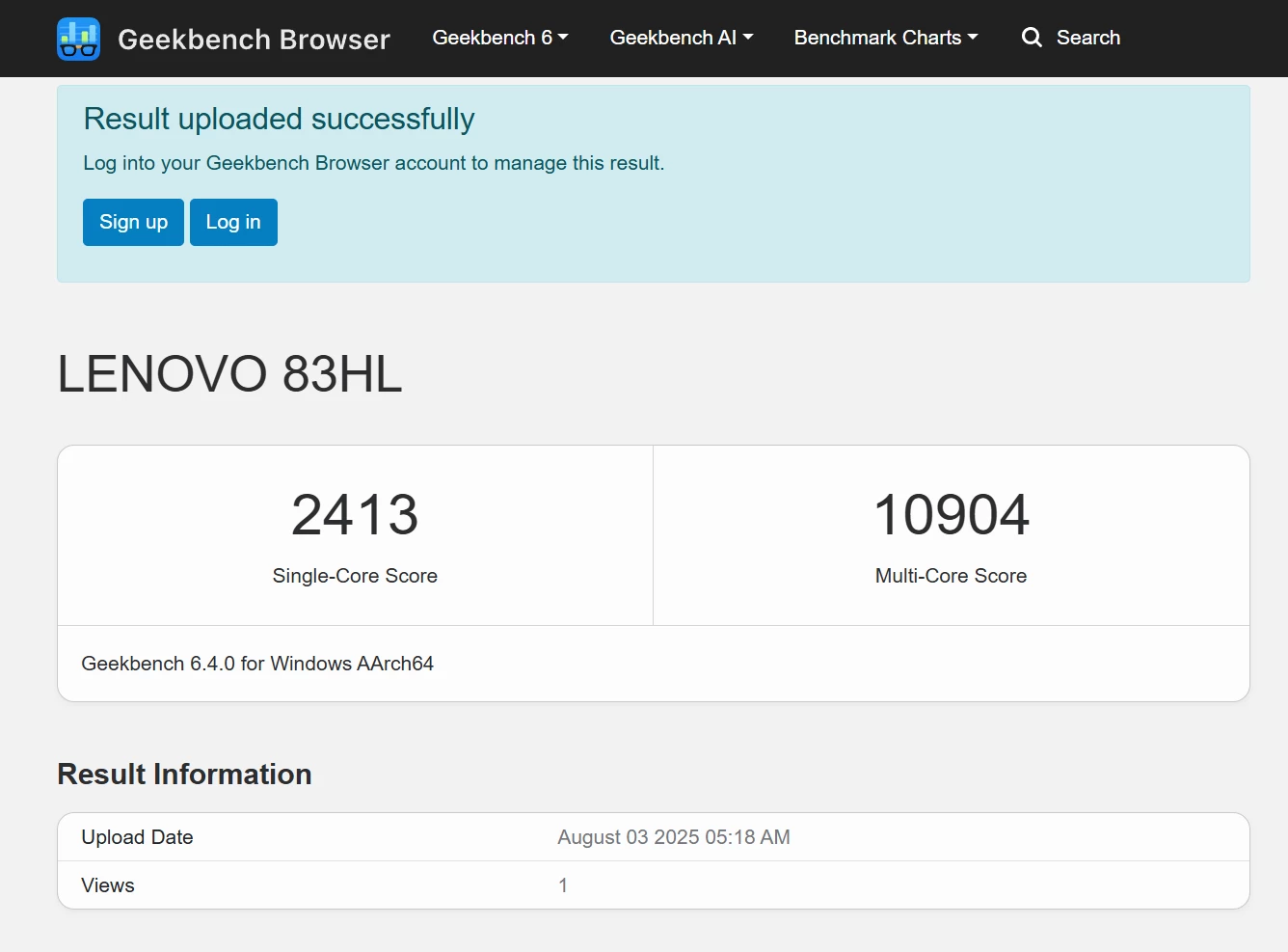Click the search magnifier icon

[1032, 38]
